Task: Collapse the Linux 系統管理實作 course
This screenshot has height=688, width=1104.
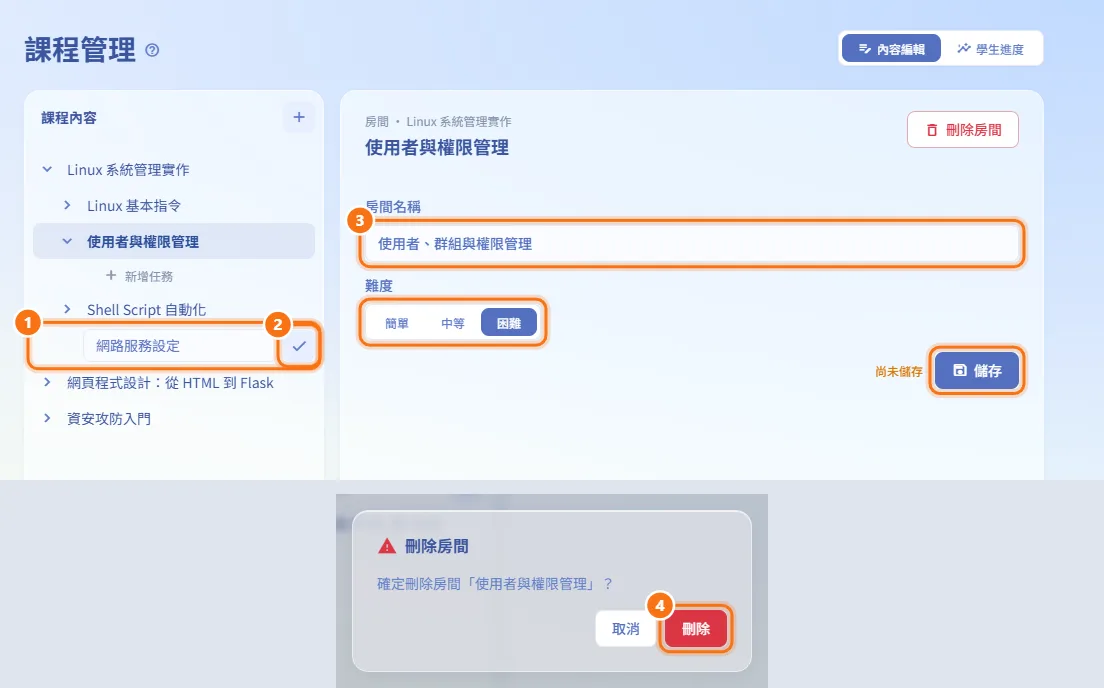Action: click(47, 169)
